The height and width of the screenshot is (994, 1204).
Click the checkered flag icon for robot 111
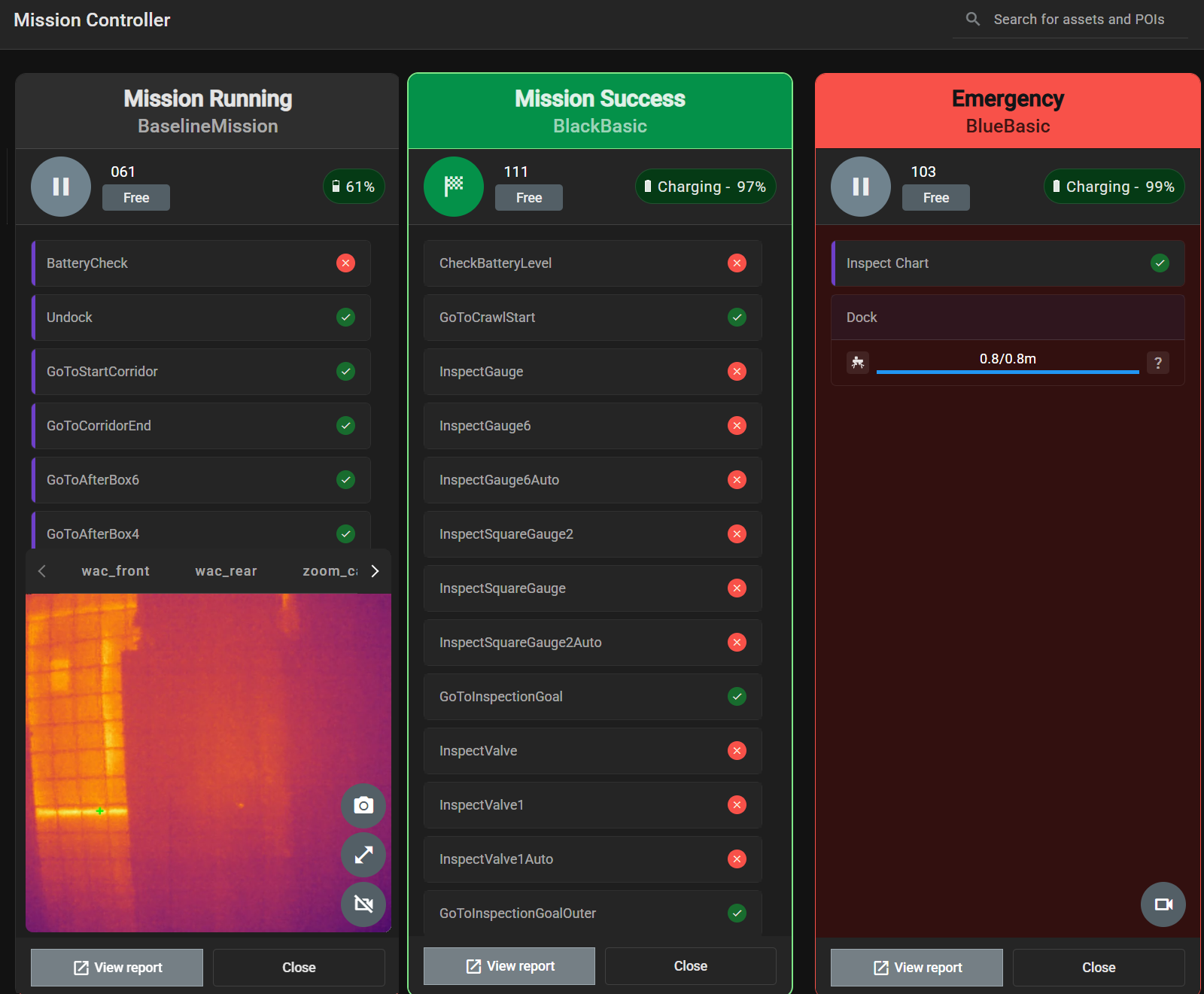[x=453, y=187]
